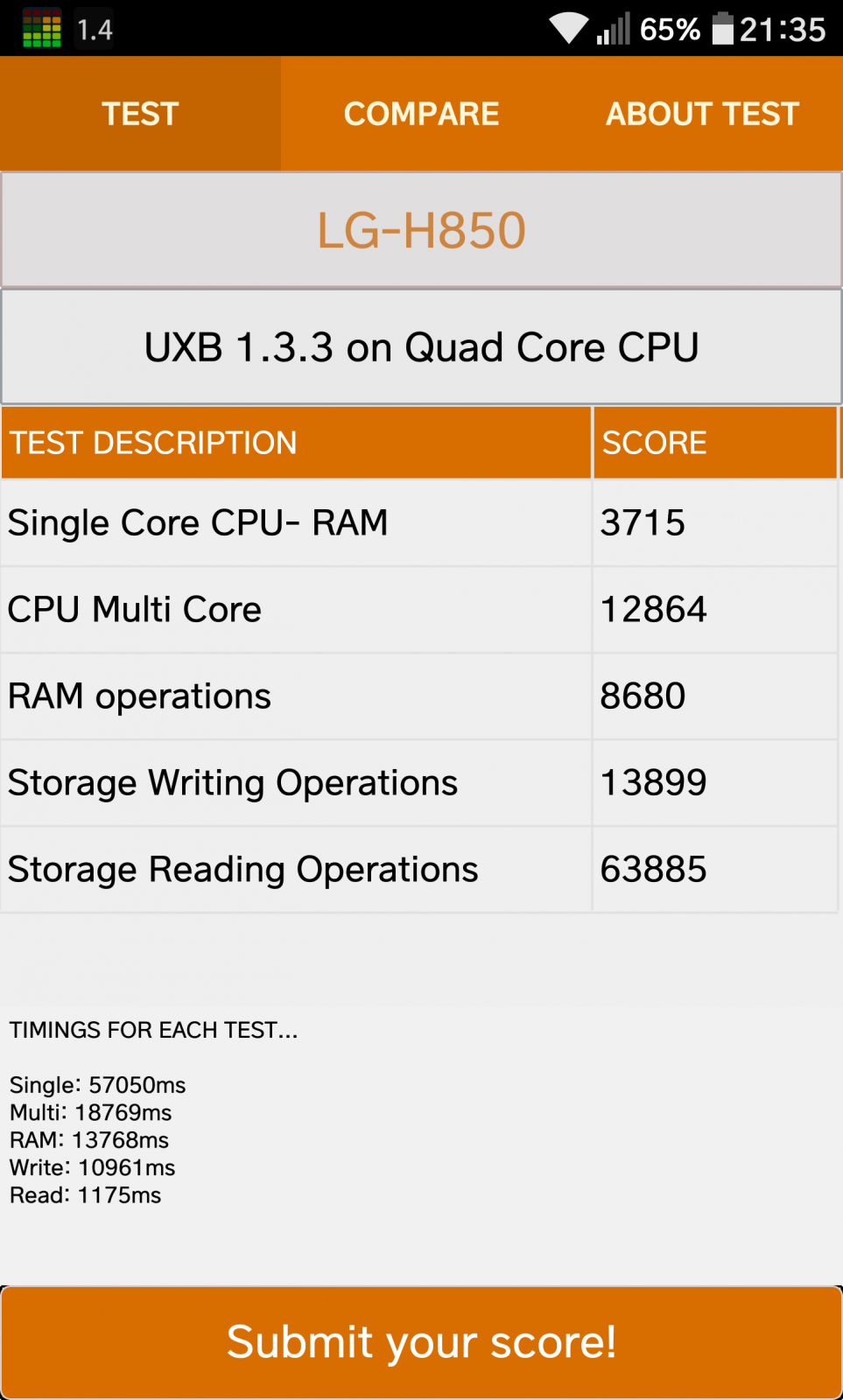Tap the green grid app icon in status bar
Viewport: 843px width, 1400px height.
point(42,29)
